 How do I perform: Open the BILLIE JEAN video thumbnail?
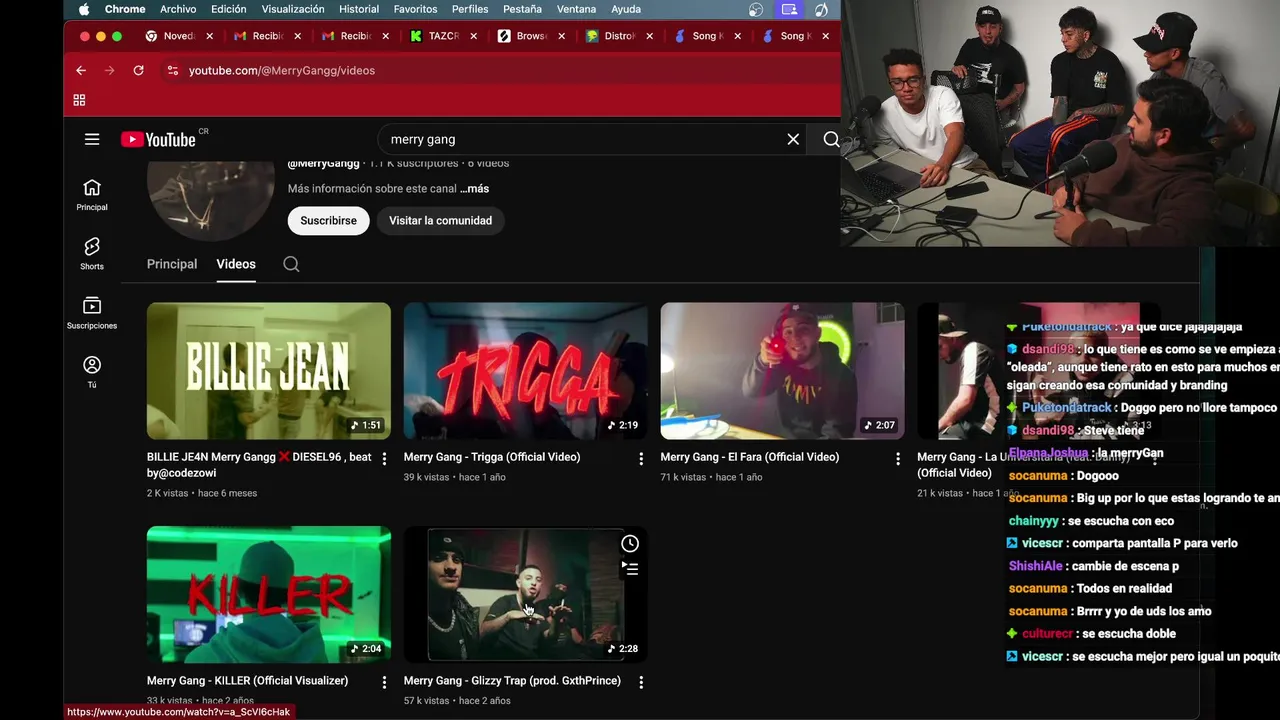tap(269, 370)
